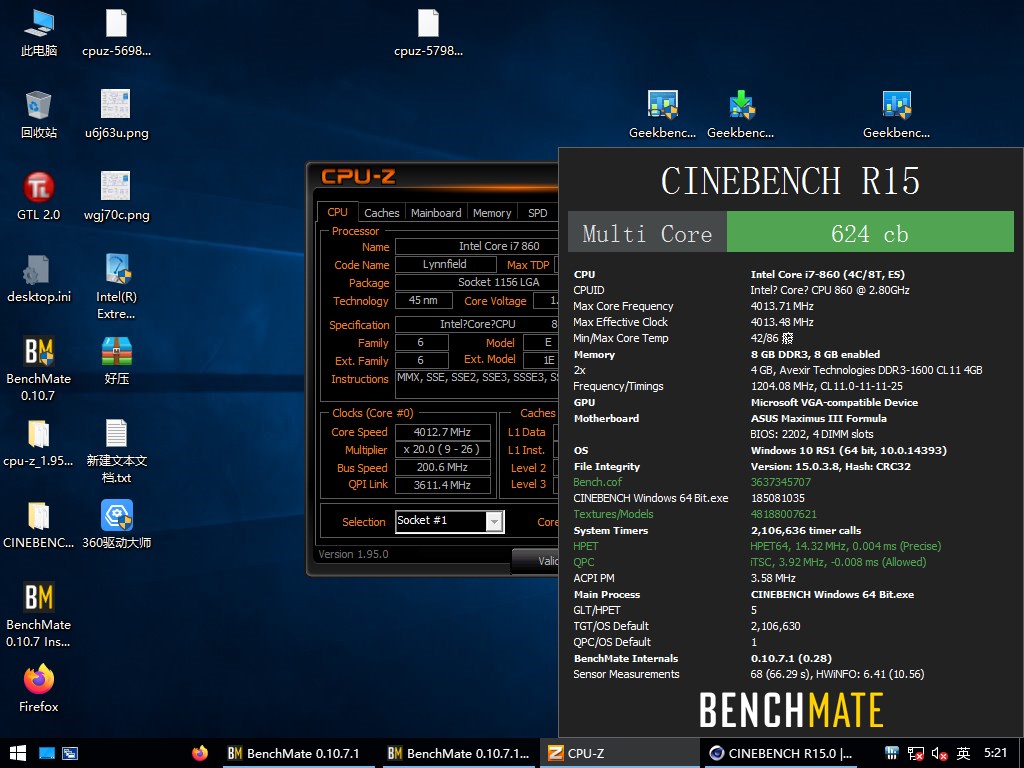Open the cpuz-5798 file on desktop
The image size is (1024, 768).
(428, 33)
